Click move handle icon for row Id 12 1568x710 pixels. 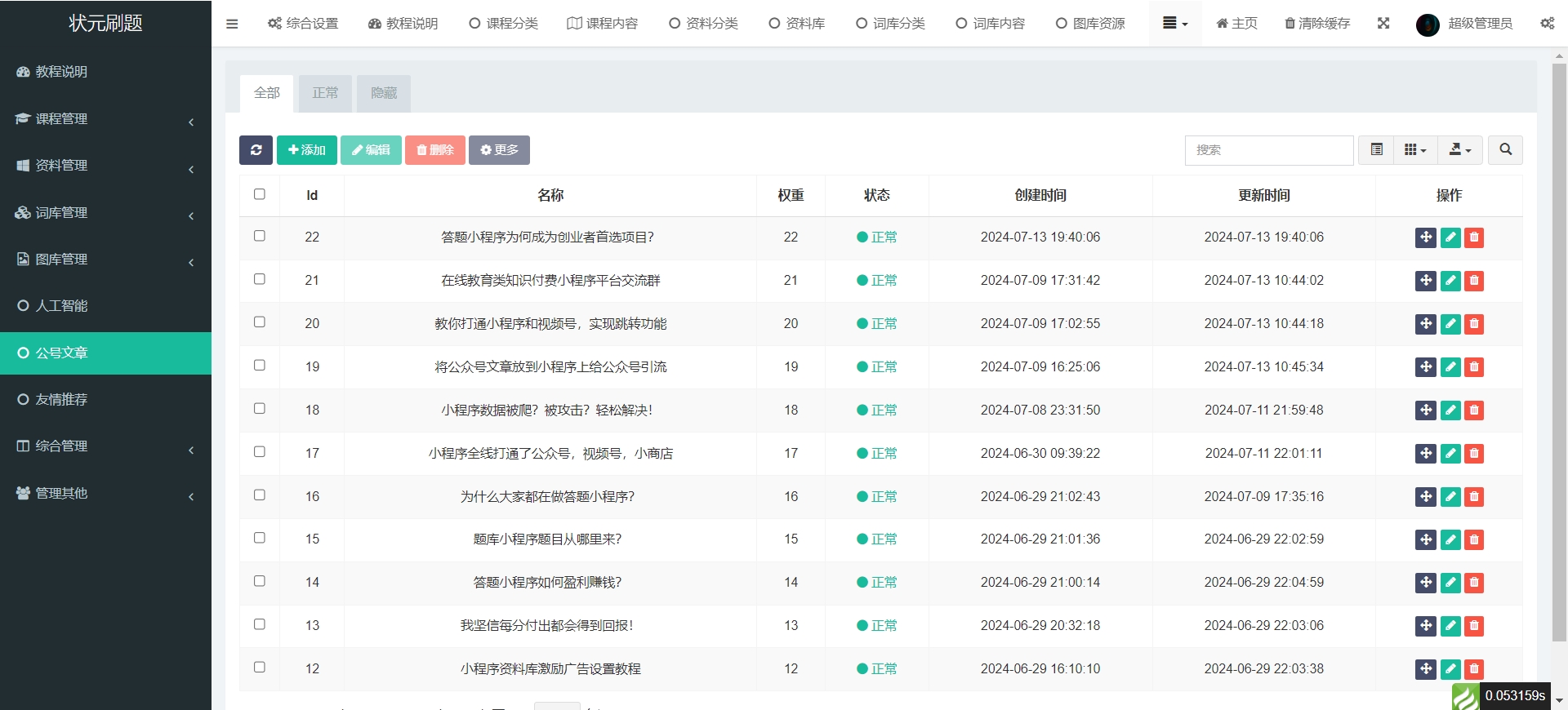tap(1426, 669)
